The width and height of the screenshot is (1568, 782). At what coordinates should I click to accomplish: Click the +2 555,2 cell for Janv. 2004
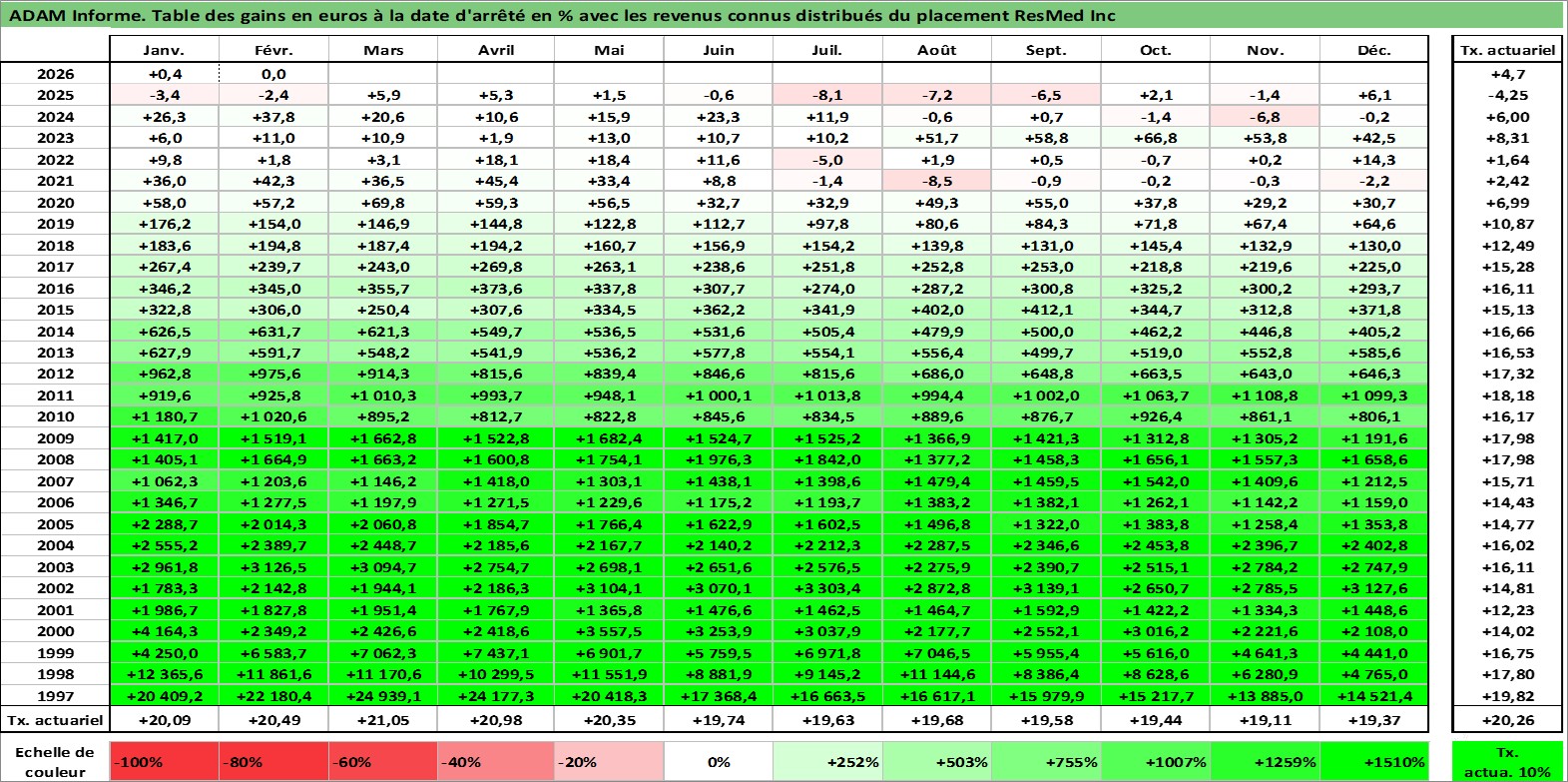click(x=164, y=545)
